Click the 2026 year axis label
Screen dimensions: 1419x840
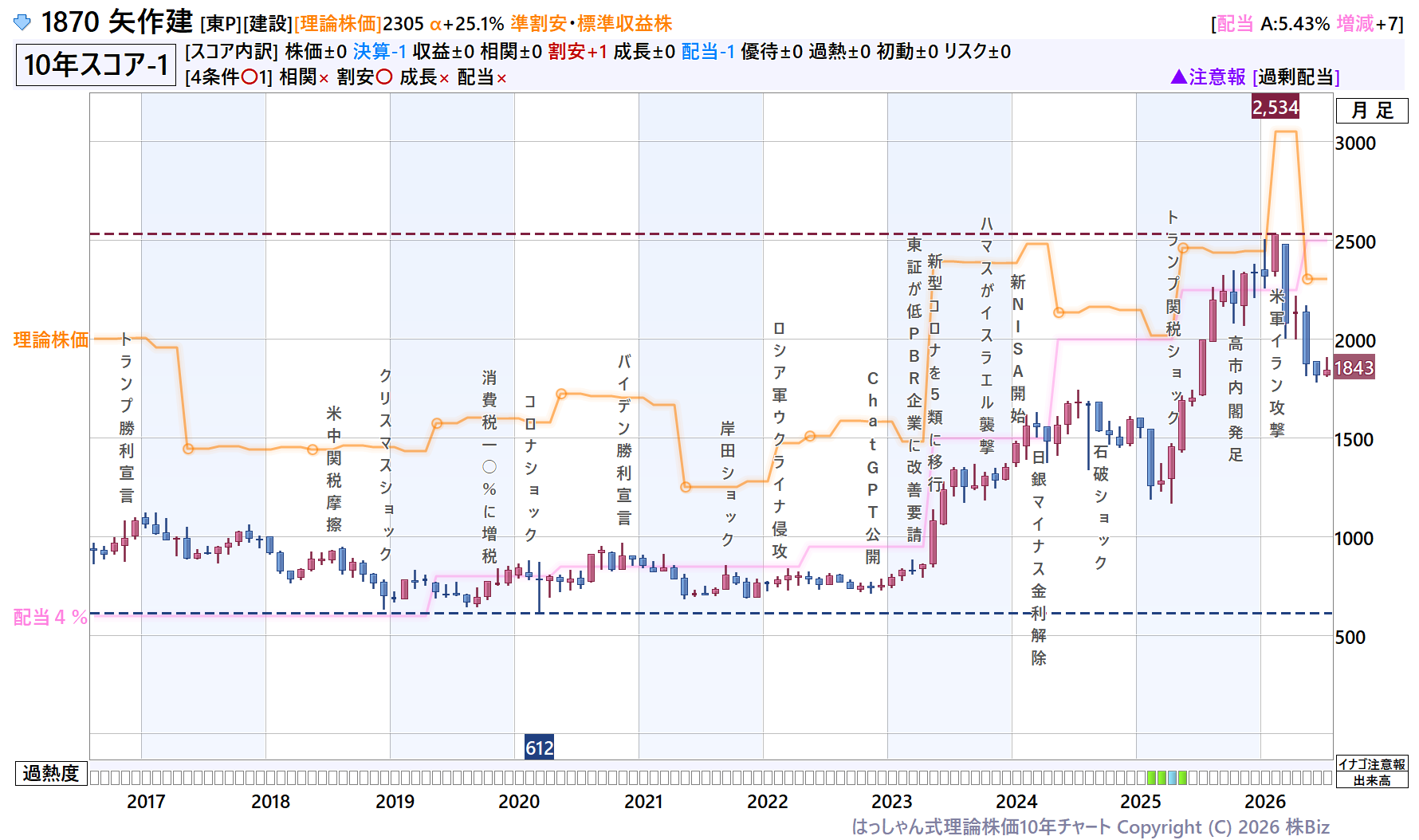click(x=1265, y=802)
